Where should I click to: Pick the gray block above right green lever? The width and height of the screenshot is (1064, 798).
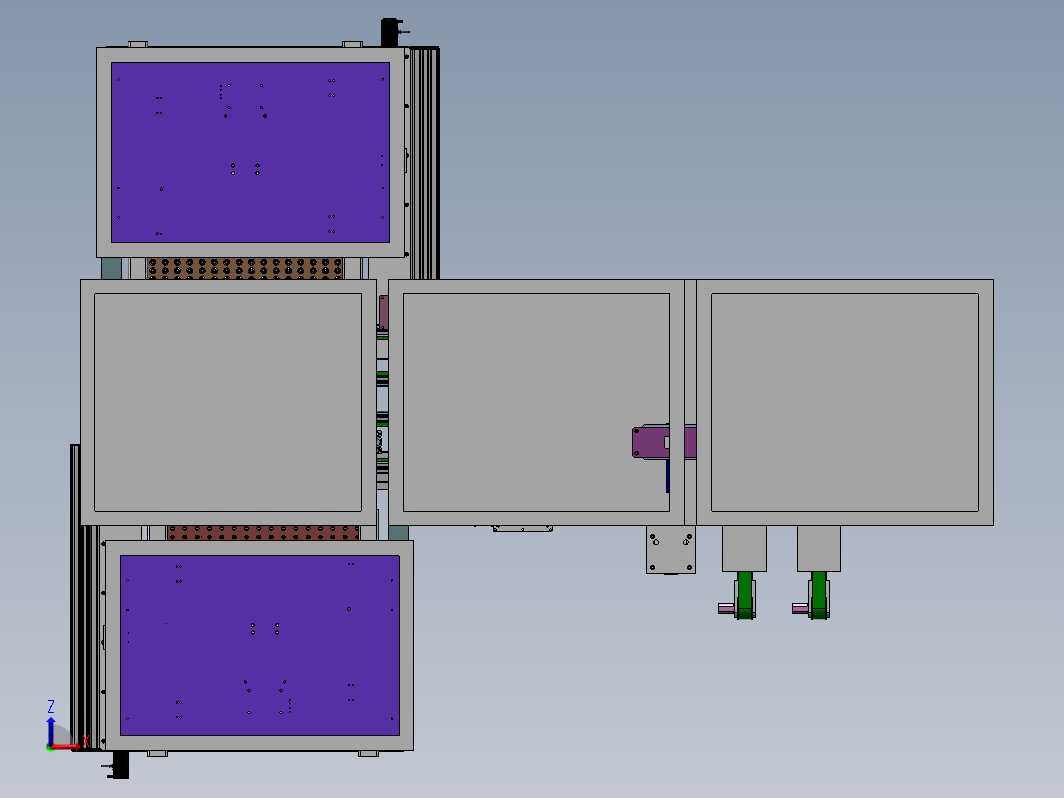[819, 548]
